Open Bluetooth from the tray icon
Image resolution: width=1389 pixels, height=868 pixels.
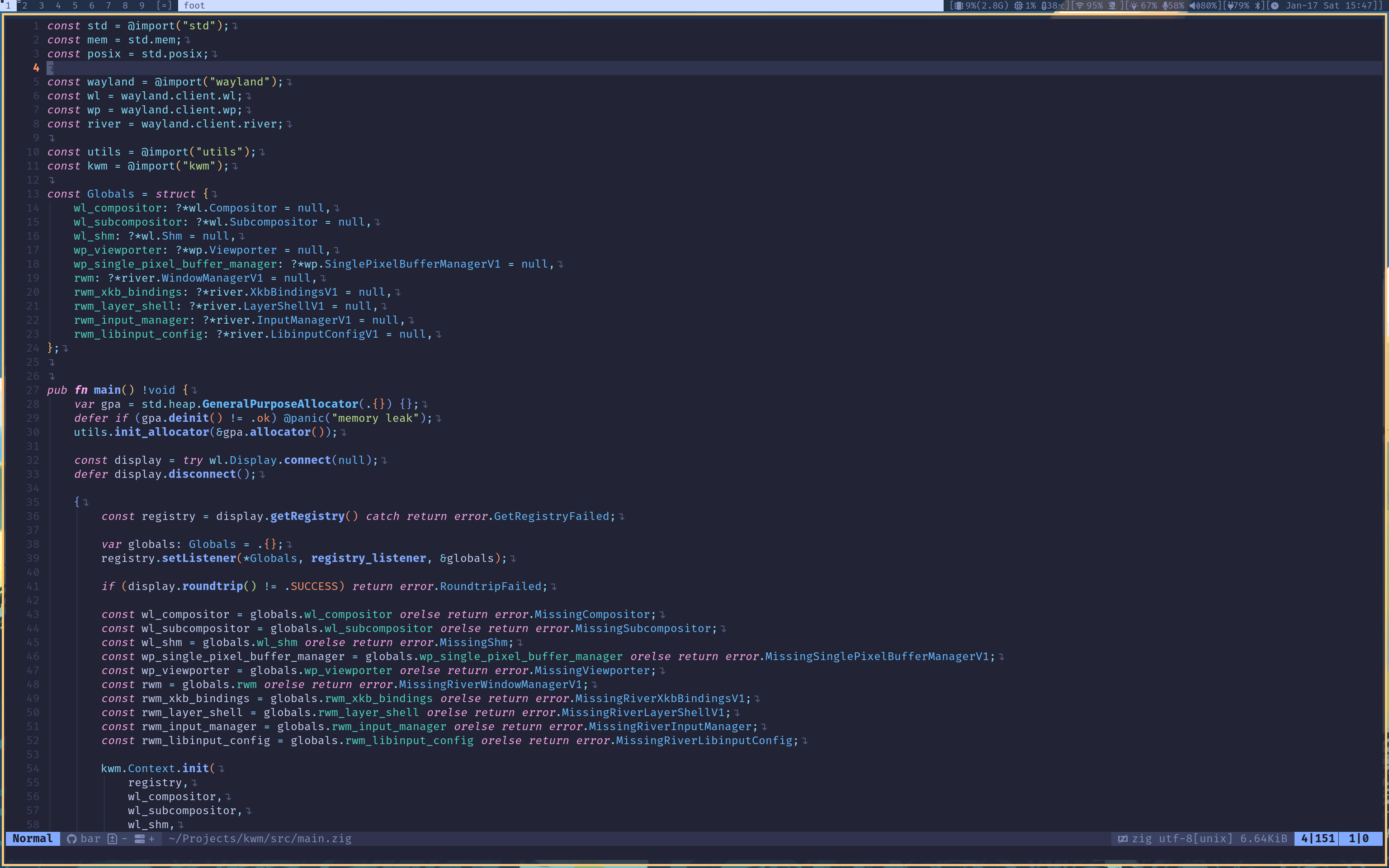tap(1258, 6)
